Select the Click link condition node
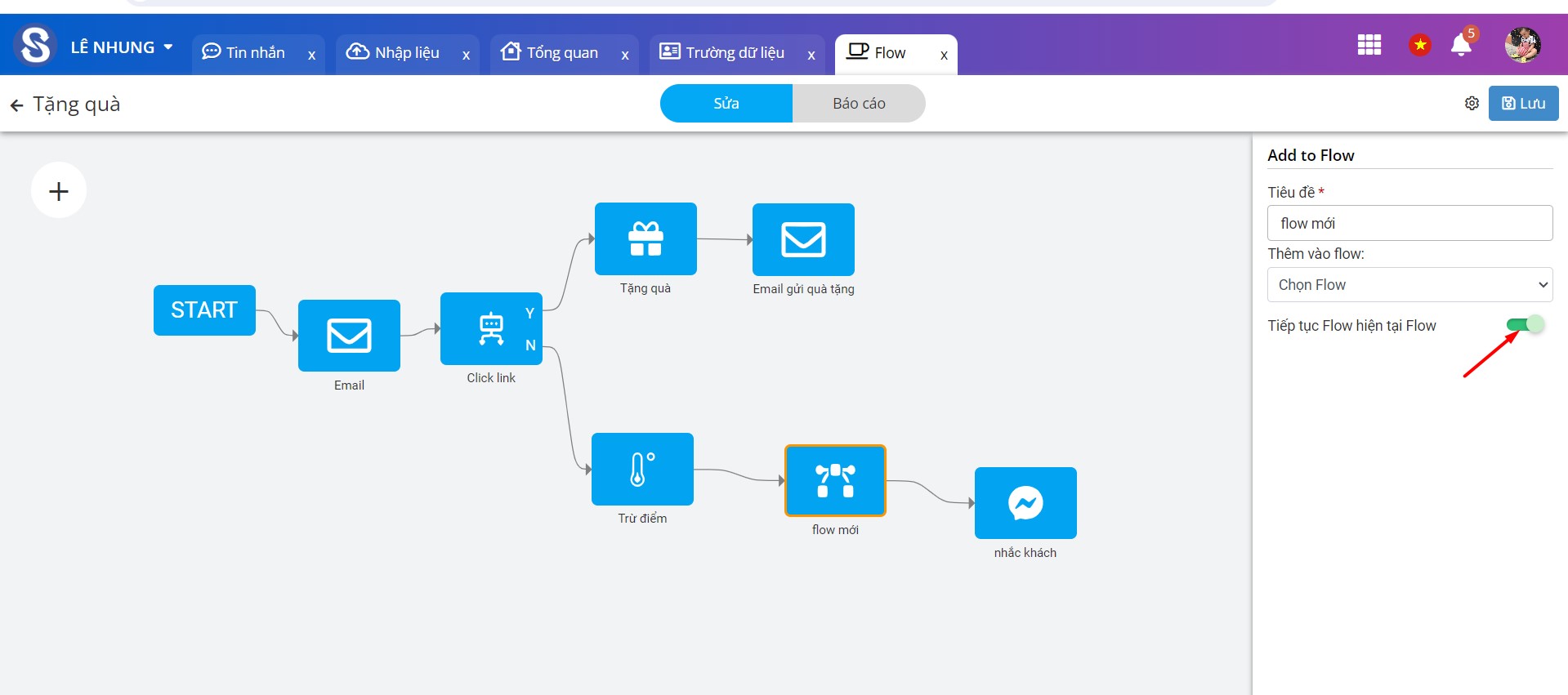Image resolution: width=1568 pixels, height=695 pixels. click(x=491, y=328)
